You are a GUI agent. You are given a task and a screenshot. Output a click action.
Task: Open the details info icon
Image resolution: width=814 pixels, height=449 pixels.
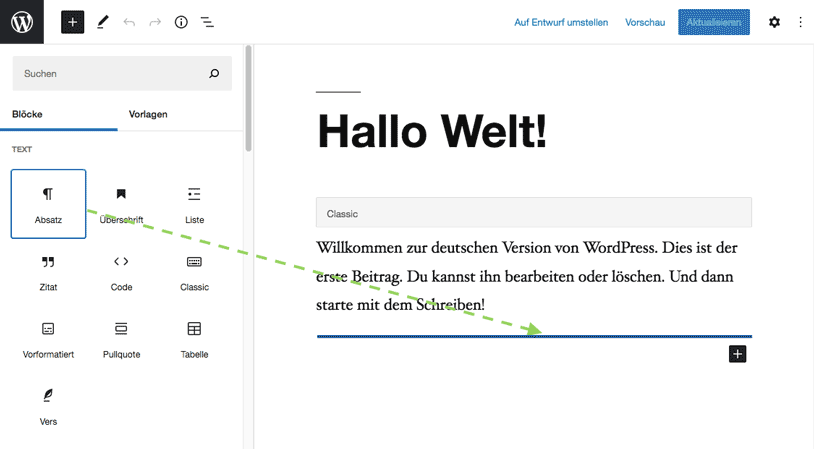181,22
